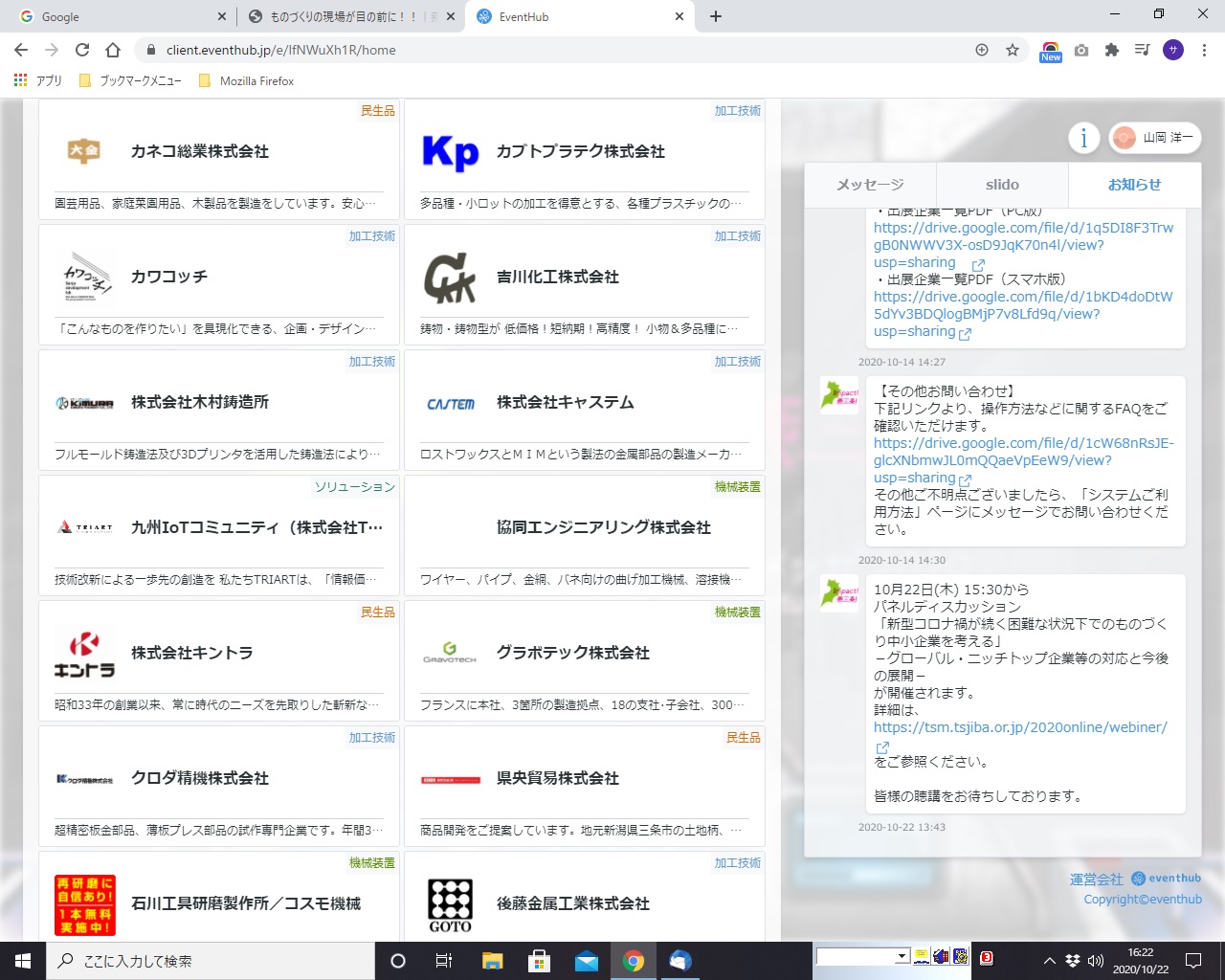Click the GOTO logo of 後藤金属工業
1225x980 pixels.
point(451,905)
